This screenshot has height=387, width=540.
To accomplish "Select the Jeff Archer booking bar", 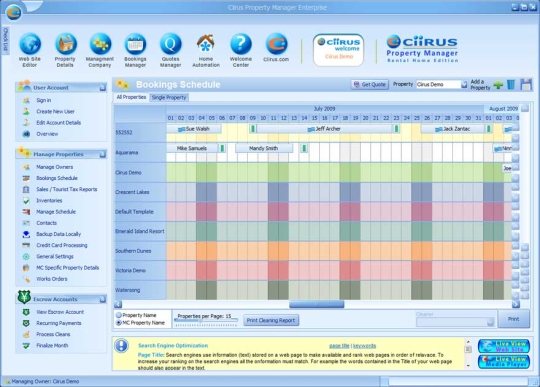I will 324,129.
